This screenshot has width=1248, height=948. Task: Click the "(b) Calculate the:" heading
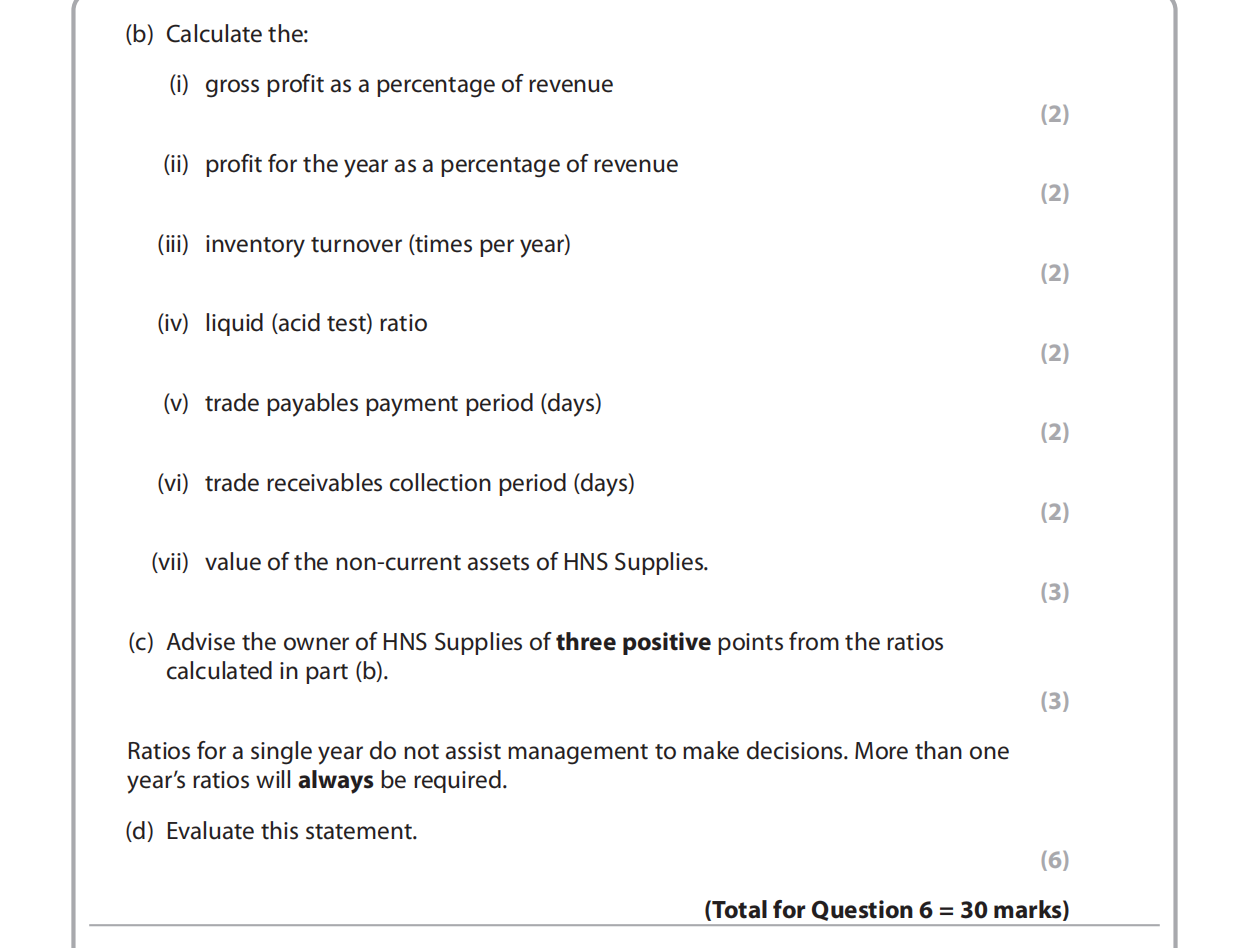coord(217,34)
